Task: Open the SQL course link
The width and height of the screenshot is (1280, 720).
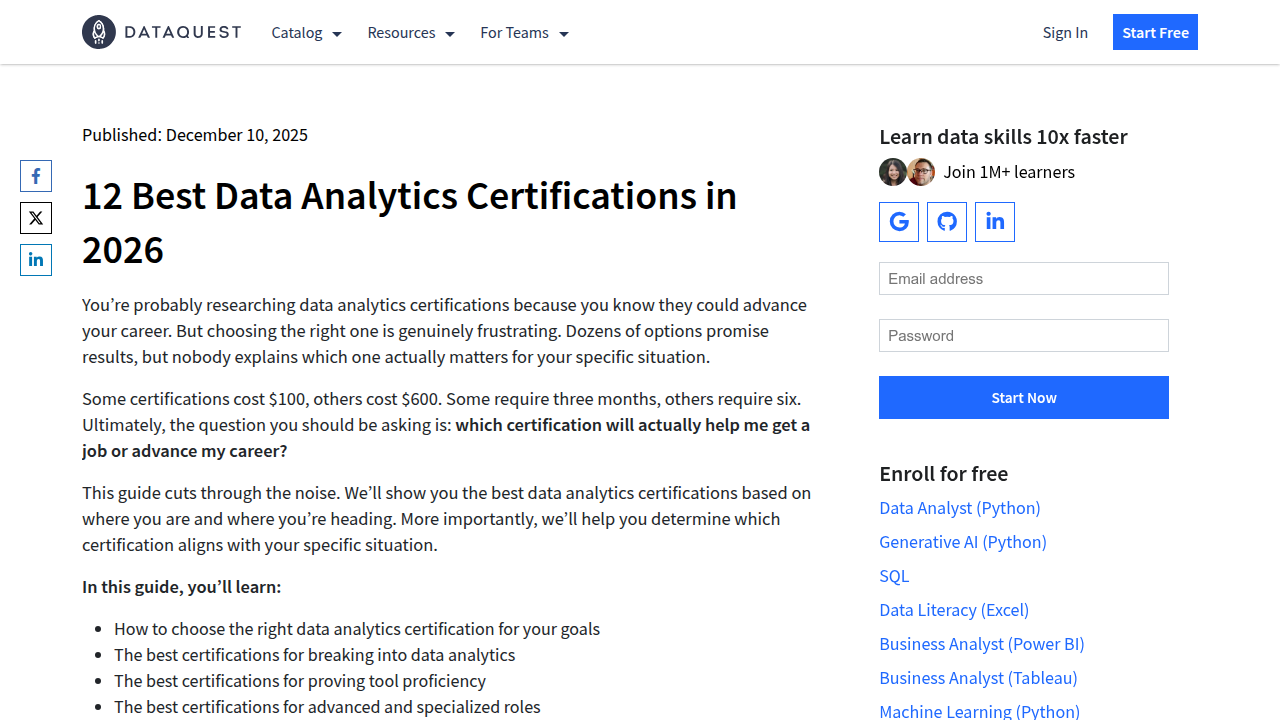Action: pyautogui.click(x=894, y=576)
